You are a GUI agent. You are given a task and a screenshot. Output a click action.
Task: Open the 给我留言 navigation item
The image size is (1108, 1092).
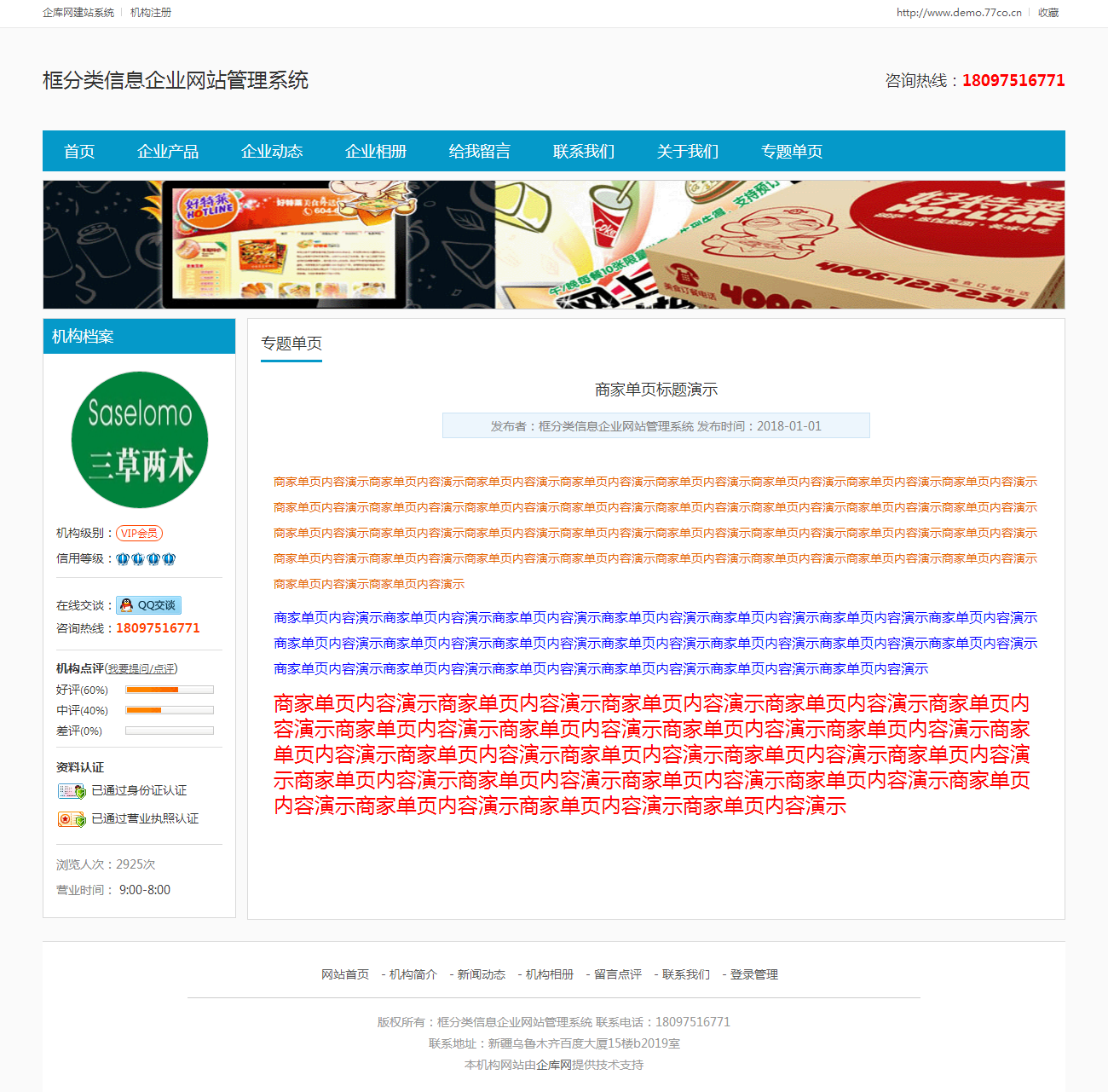480,151
